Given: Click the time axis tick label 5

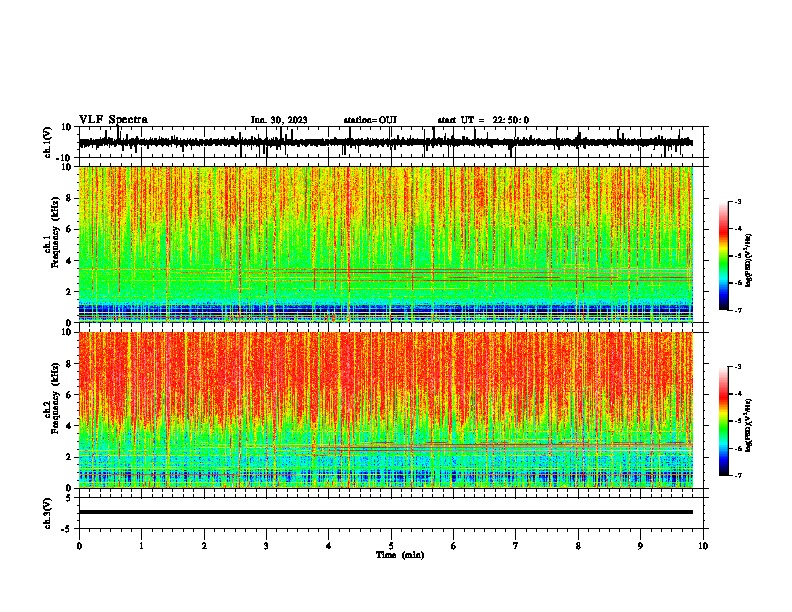Looking at the screenshot, I should (x=391, y=546).
